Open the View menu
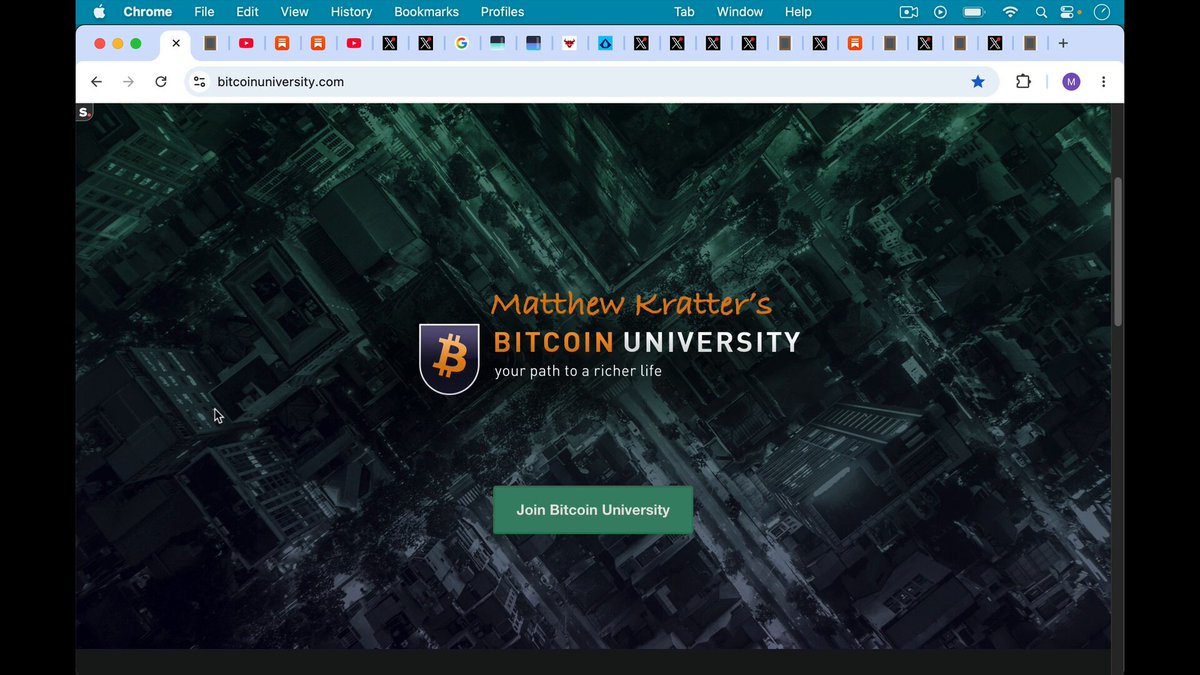This screenshot has height=675, width=1200. (294, 12)
